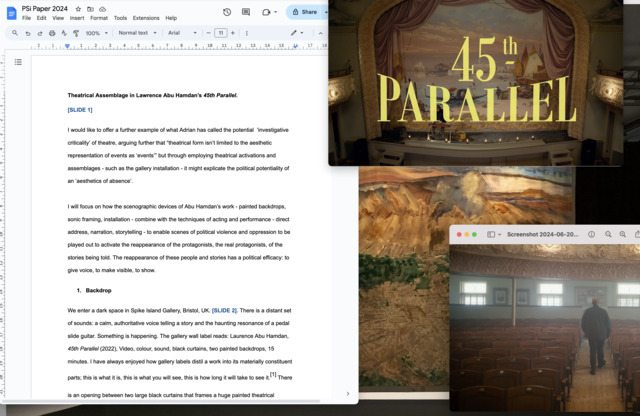Open the View menu

pos(58,18)
